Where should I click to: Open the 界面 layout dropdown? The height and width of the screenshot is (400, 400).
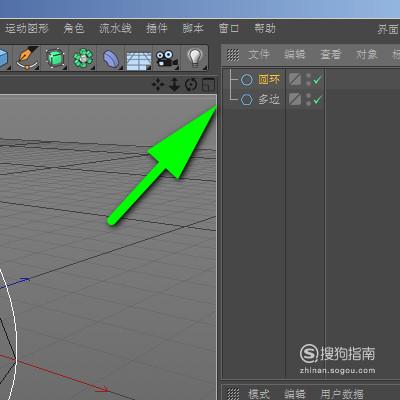(x=388, y=29)
